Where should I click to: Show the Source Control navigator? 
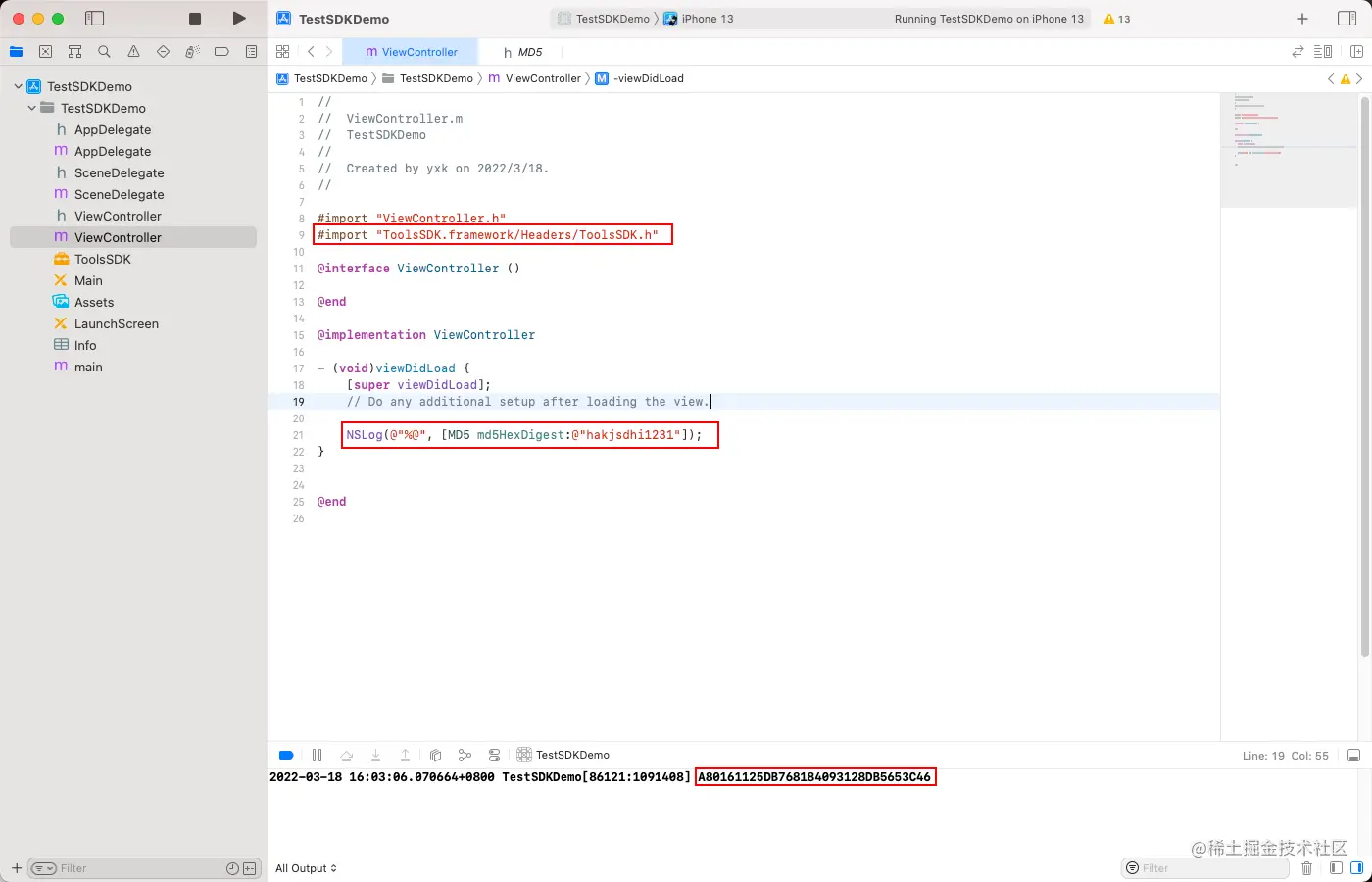click(46, 52)
